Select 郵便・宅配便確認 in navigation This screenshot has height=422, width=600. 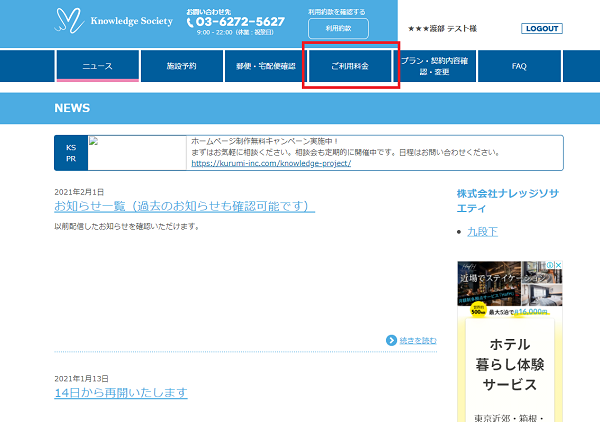(x=266, y=66)
